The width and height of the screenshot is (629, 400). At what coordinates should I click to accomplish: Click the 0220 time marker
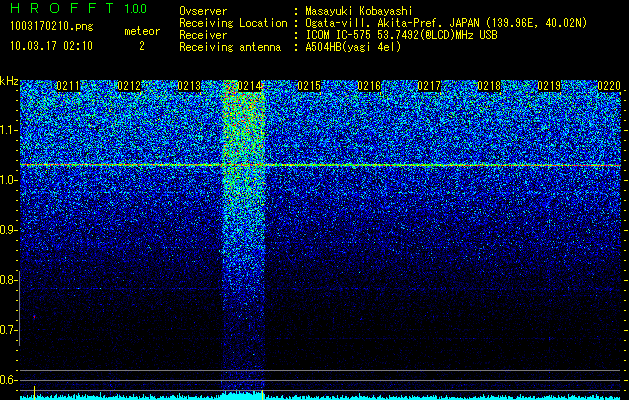click(x=609, y=86)
